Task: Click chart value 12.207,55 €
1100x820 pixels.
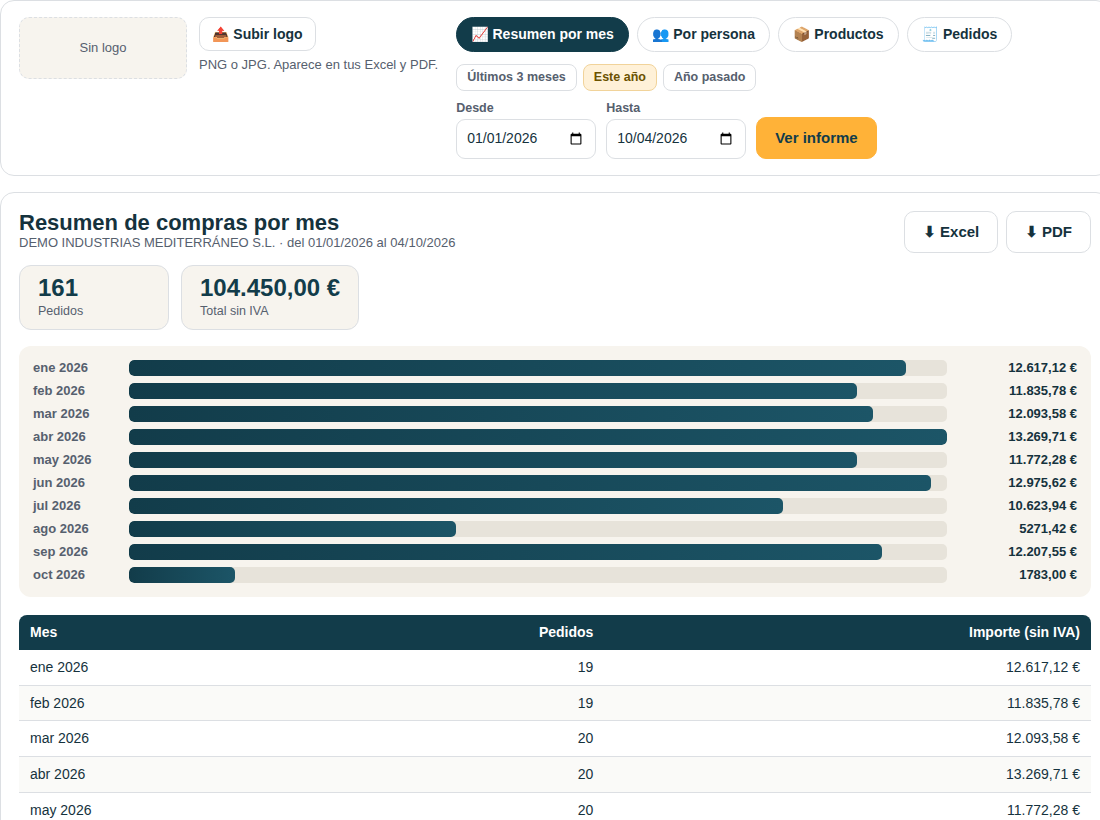Action: pyautogui.click(x=1042, y=552)
